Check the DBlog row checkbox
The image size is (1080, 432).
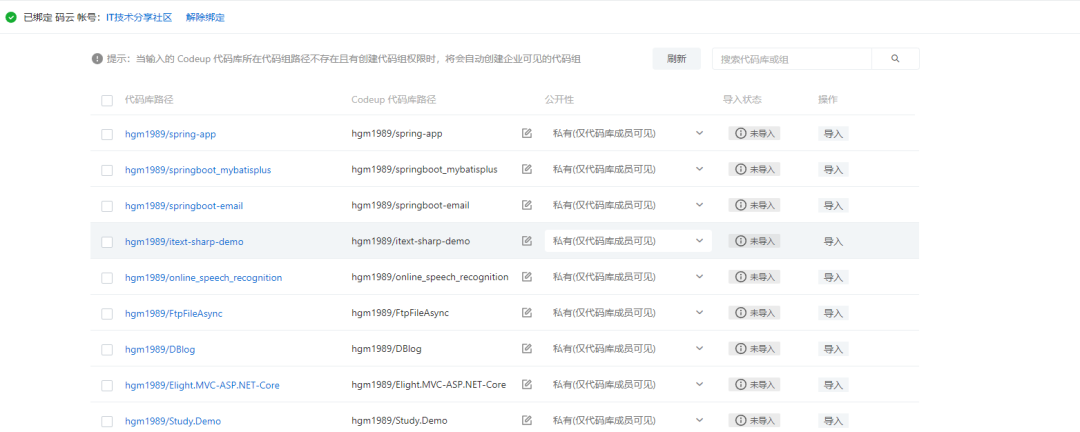(x=107, y=349)
